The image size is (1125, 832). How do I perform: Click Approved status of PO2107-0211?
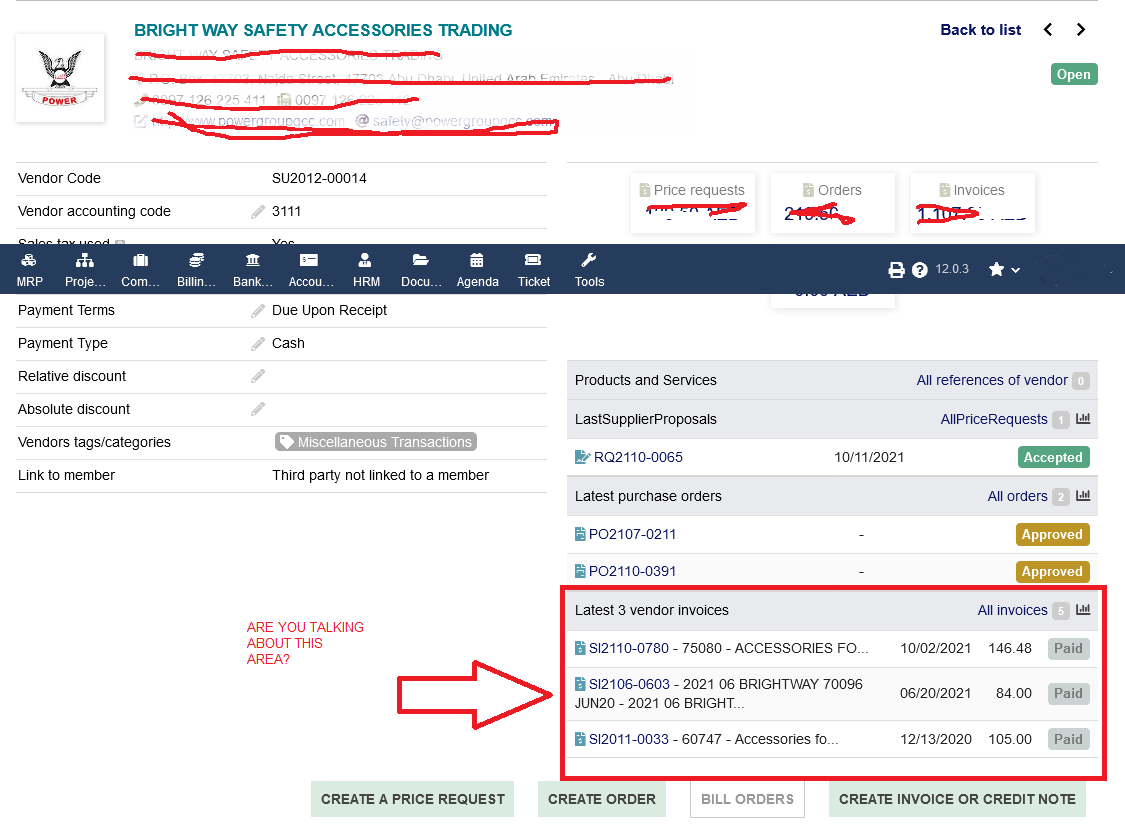[1053, 534]
